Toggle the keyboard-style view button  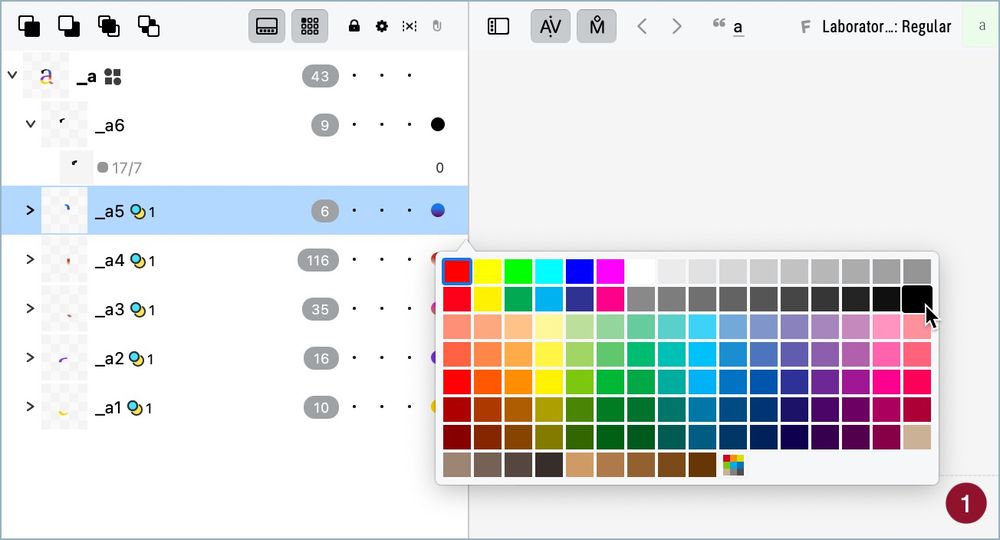[x=267, y=26]
